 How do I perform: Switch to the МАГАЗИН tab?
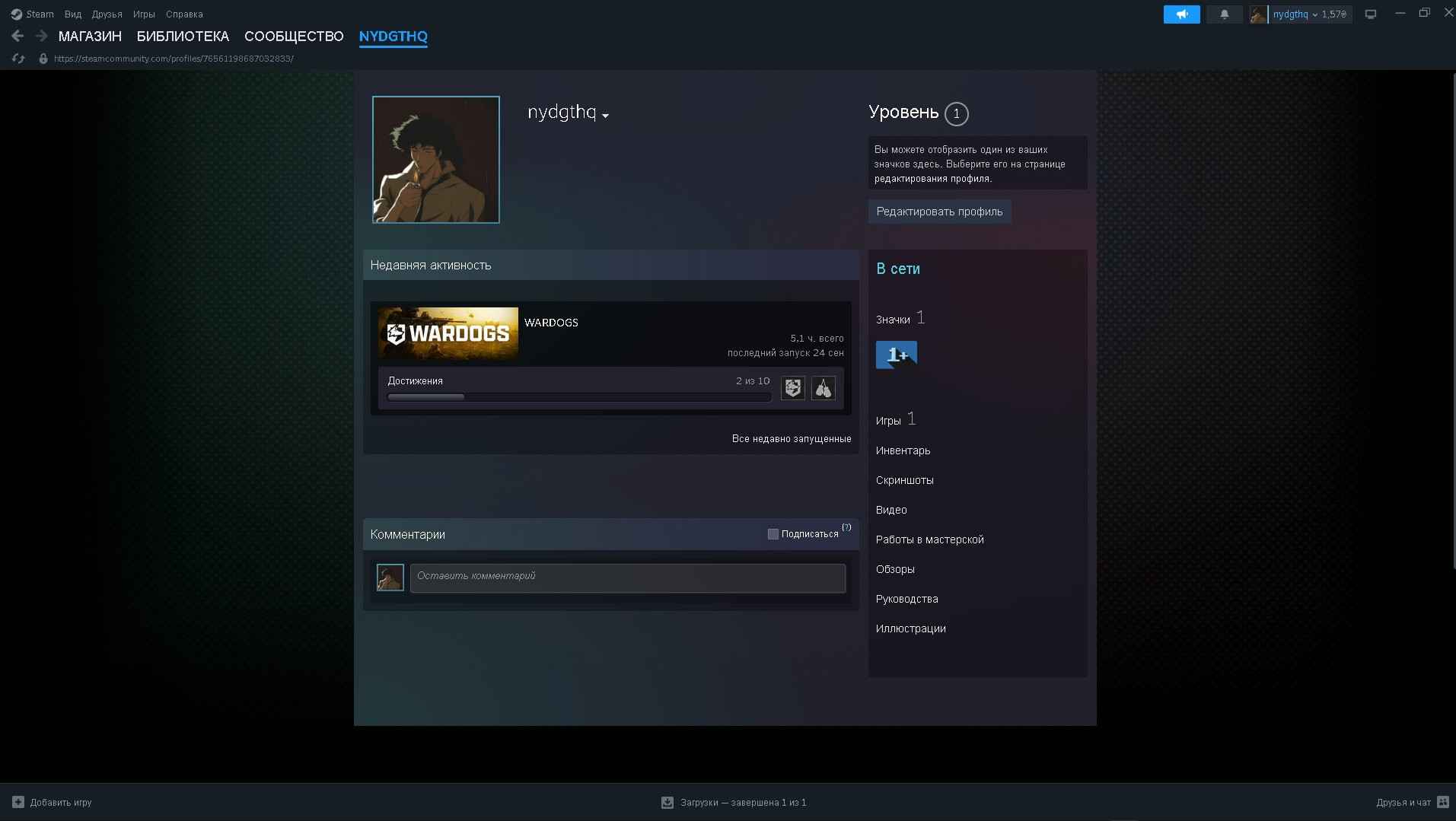pos(90,37)
